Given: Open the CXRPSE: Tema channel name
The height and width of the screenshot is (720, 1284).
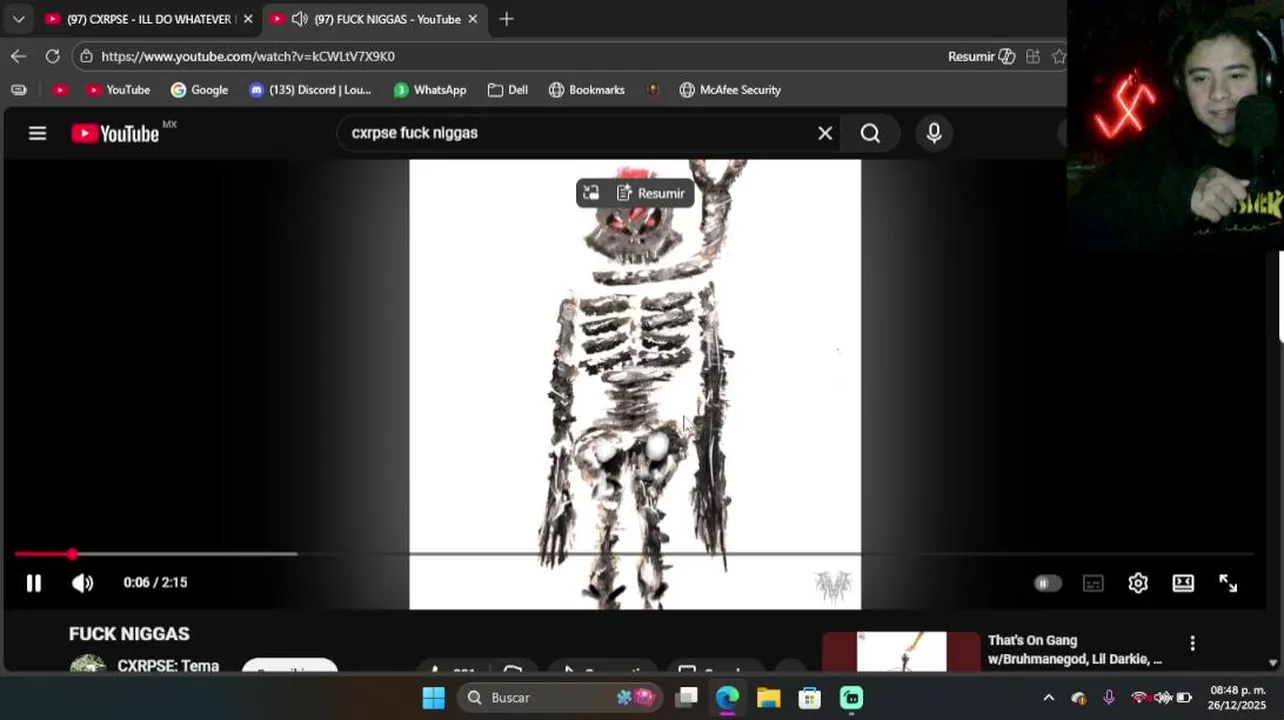Looking at the screenshot, I should click(x=168, y=666).
